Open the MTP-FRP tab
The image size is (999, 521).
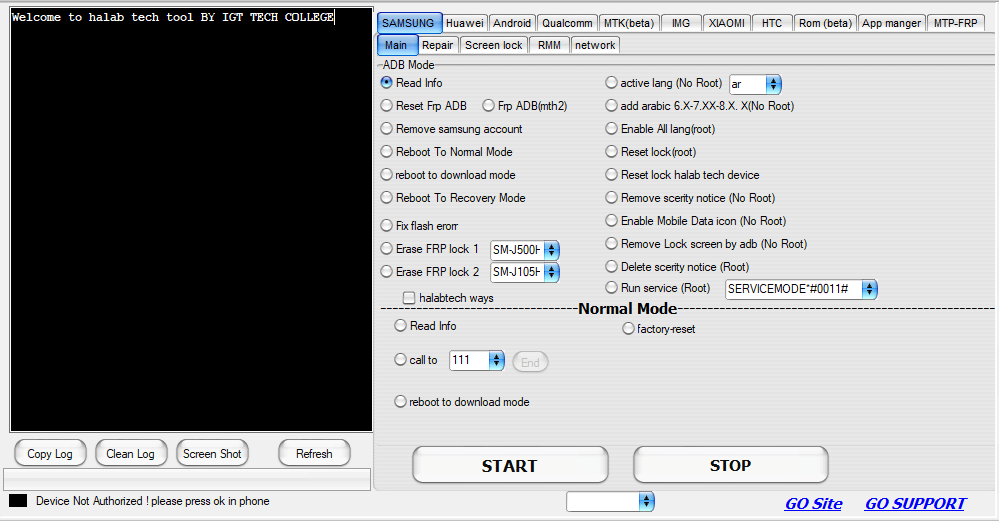point(956,24)
